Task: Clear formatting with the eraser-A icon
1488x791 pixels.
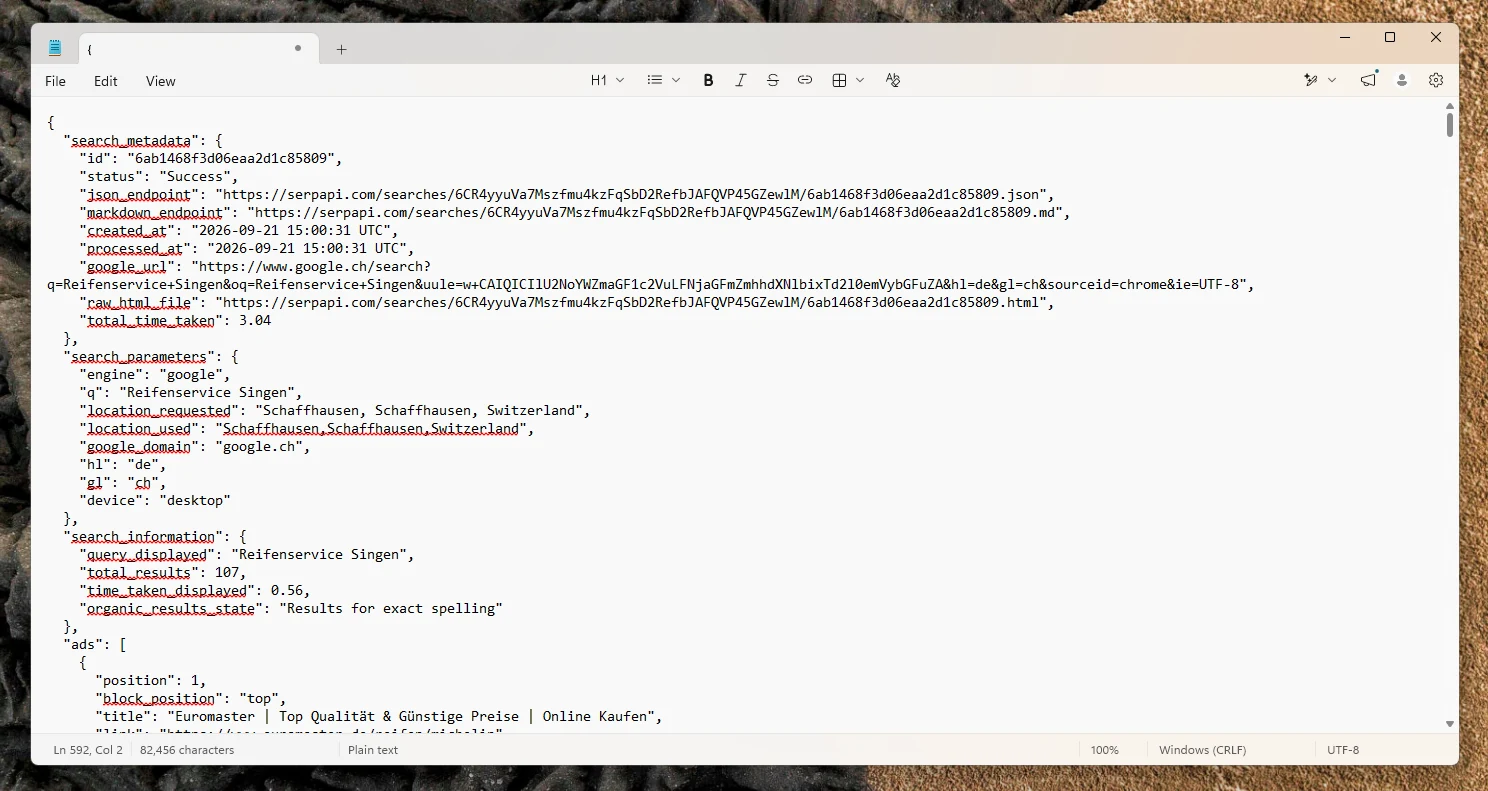Action: click(x=893, y=80)
